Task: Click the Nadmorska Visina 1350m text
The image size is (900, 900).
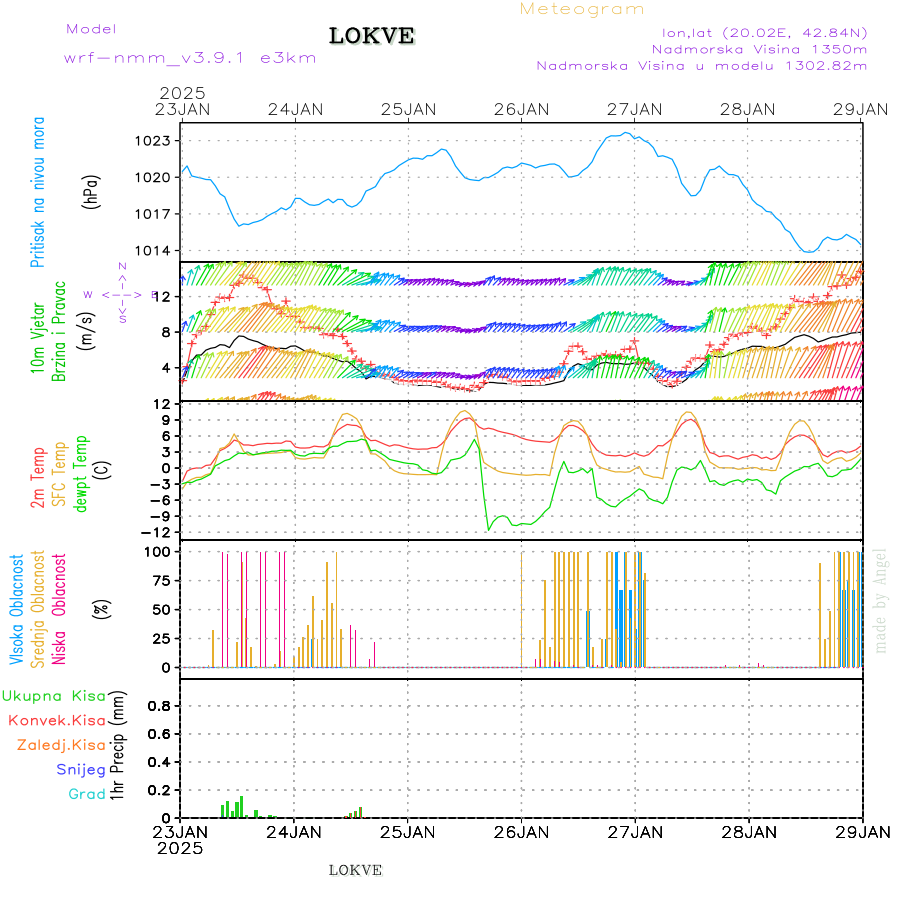Action: (x=759, y=48)
